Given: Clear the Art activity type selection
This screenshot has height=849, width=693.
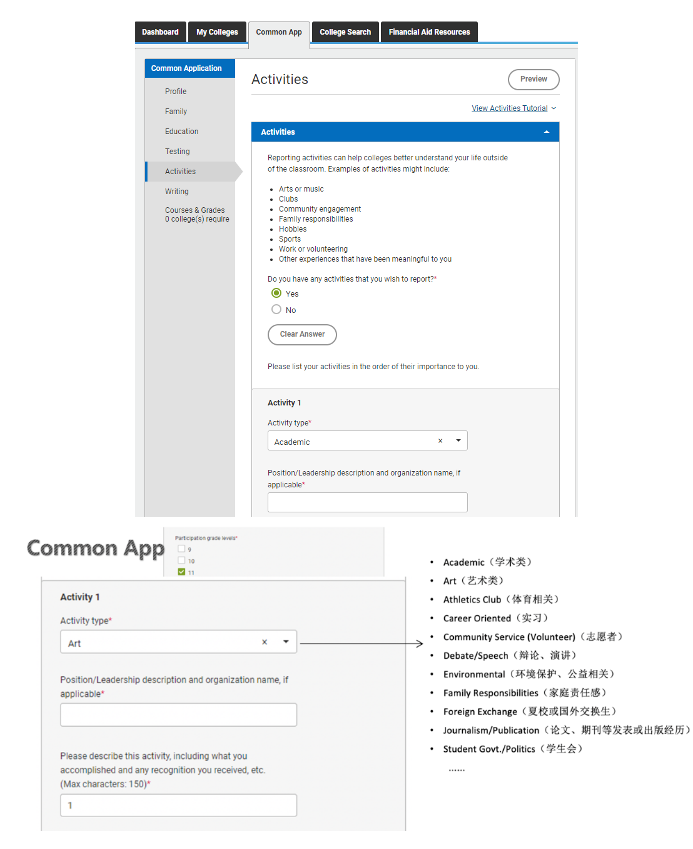Looking at the screenshot, I should 264,642.
